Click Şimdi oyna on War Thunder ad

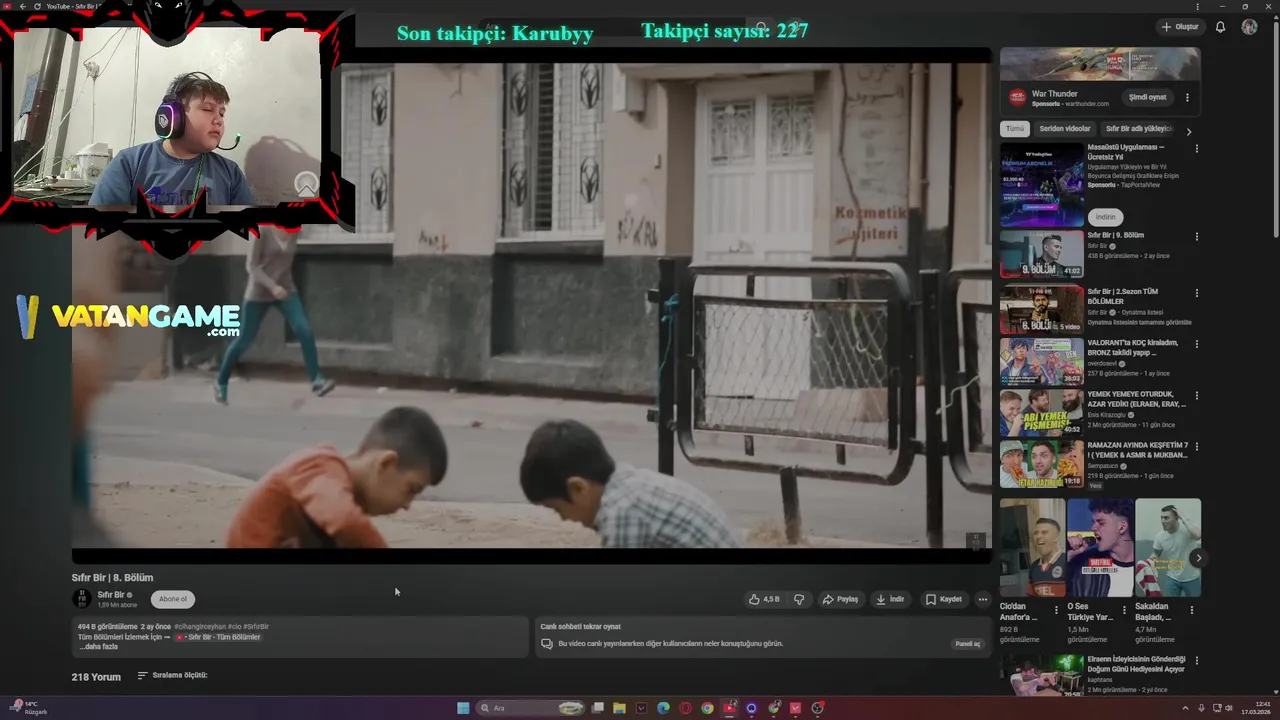point(1147,97)
